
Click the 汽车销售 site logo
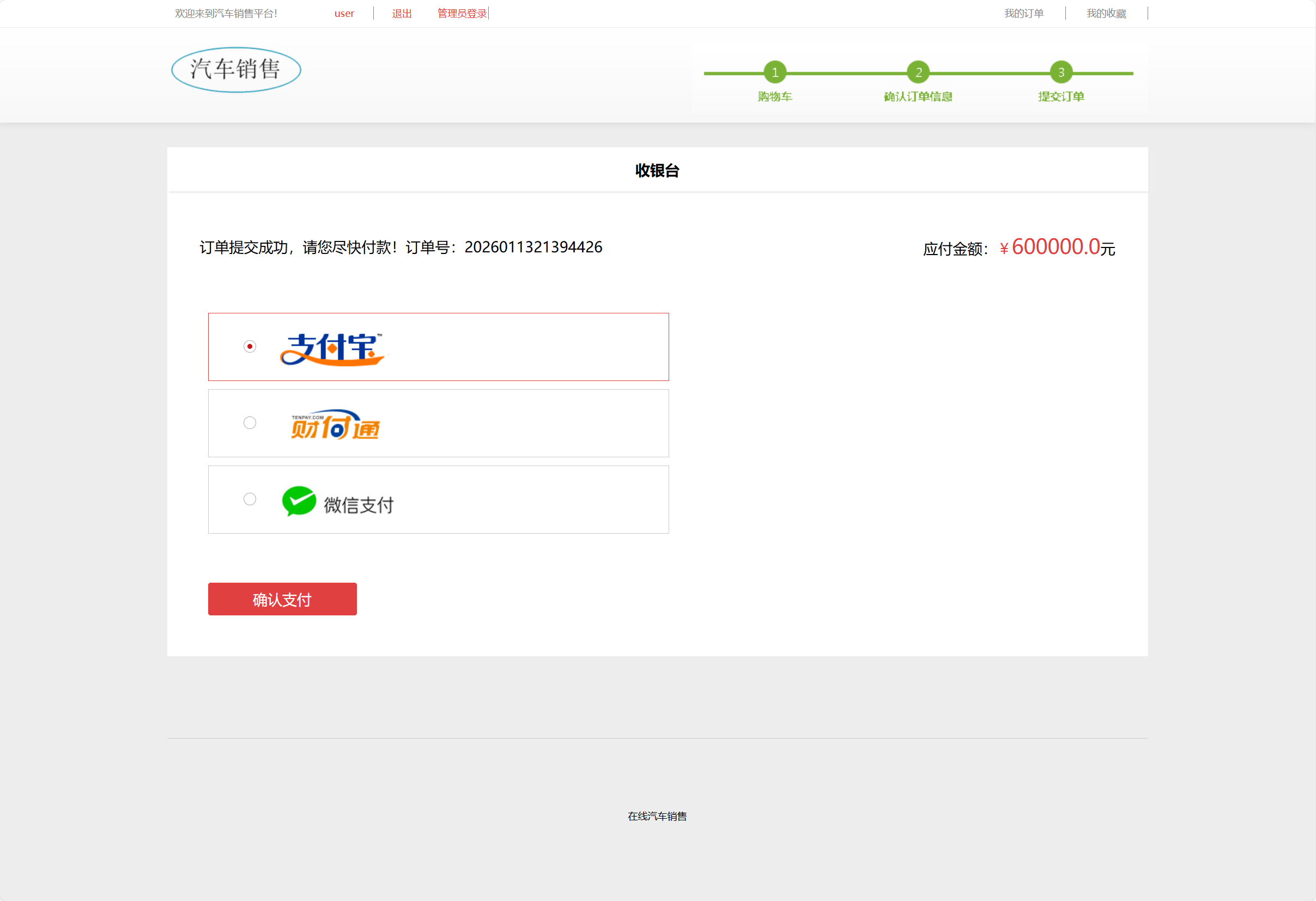click(x=235, y=69)
